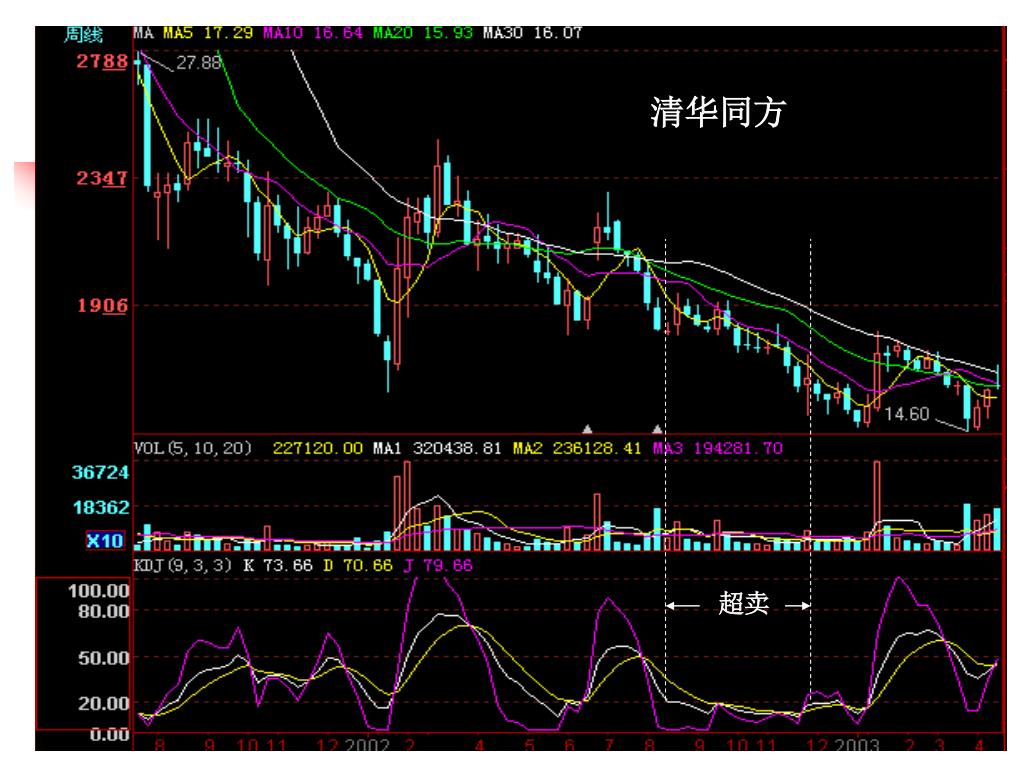This screenshot has height=768, width=1024.
Task: Click the 36724 volume axis label
Action: 101,472
